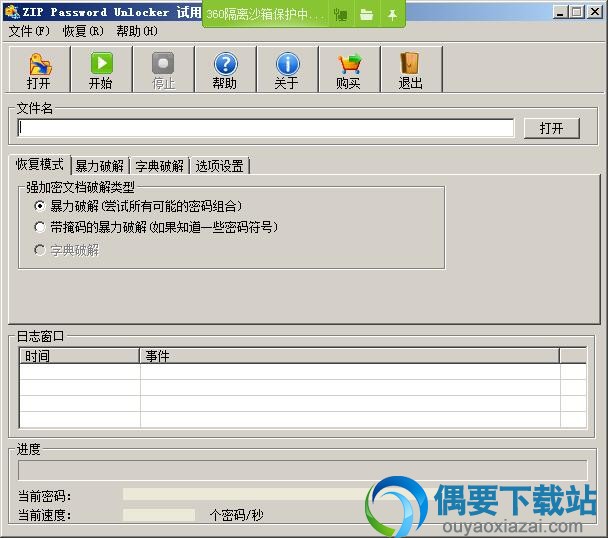Viewport: 608px width, 538px height.
Task: Open the 帮助(H) menu
Action: click(137, 31)
